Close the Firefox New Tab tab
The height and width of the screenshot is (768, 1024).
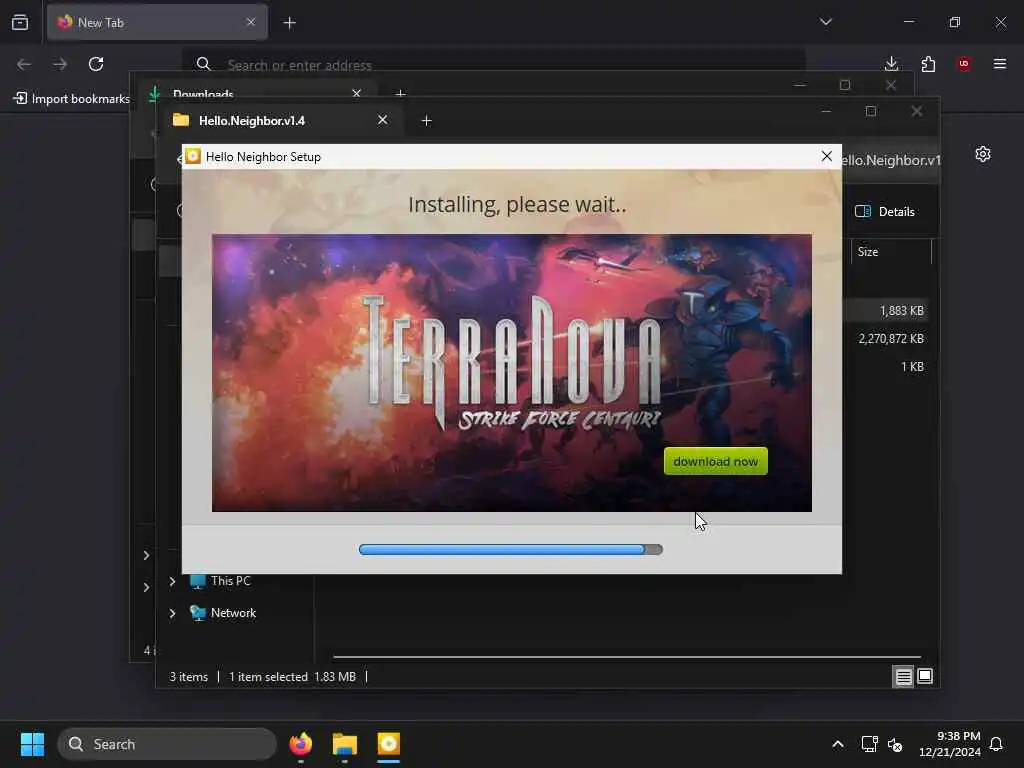coord(251,22)
